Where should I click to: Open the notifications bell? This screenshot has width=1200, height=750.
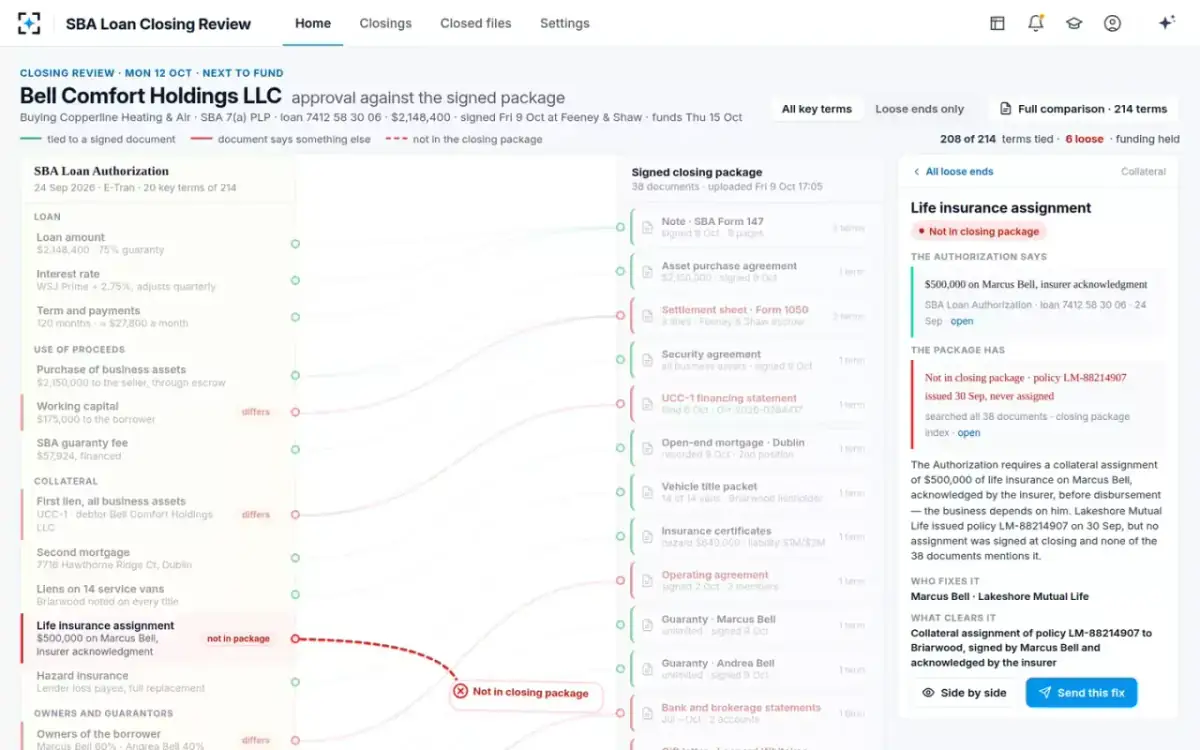point(1035,23)
